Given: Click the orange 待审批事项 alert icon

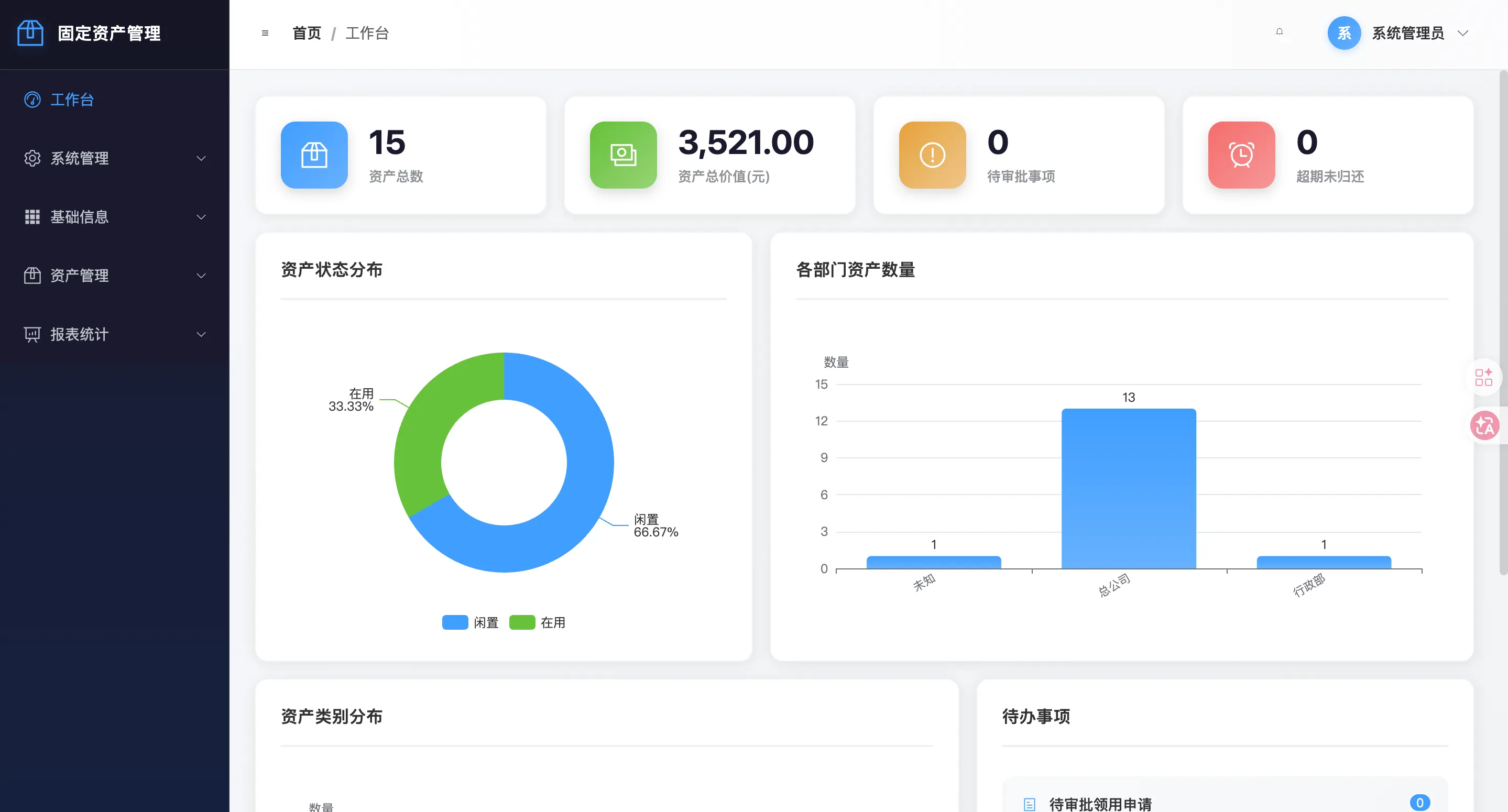Looking at the screenshot, I should tap(933, 155).
